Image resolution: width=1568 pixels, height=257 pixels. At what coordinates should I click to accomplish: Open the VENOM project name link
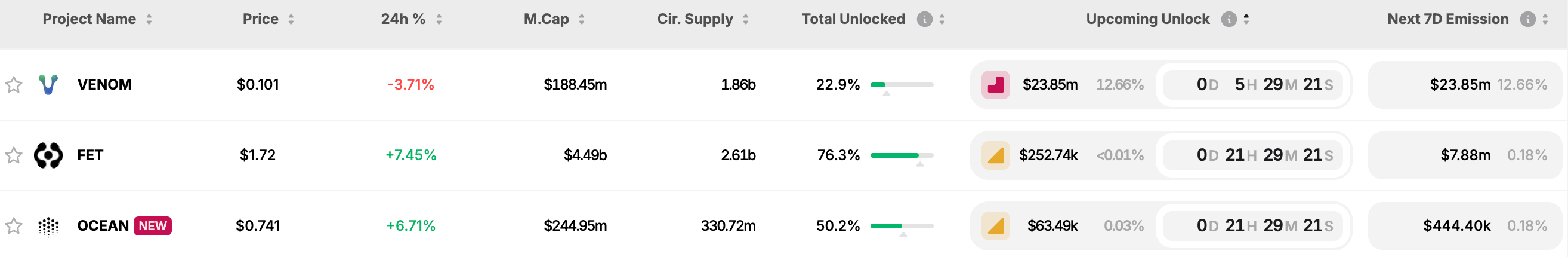(x=104, y=84)
